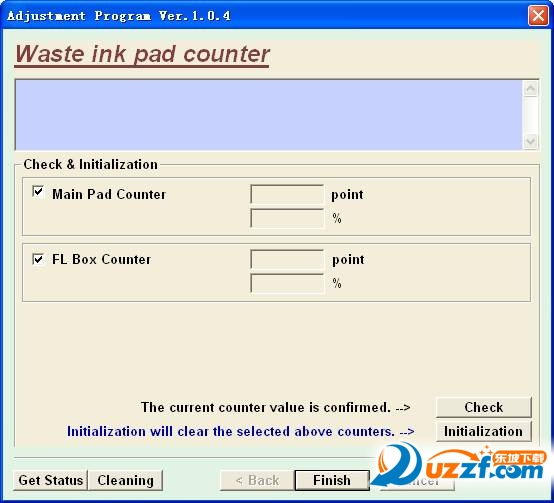Click the Waste ink pad counter heading

(x=142, y=54)
